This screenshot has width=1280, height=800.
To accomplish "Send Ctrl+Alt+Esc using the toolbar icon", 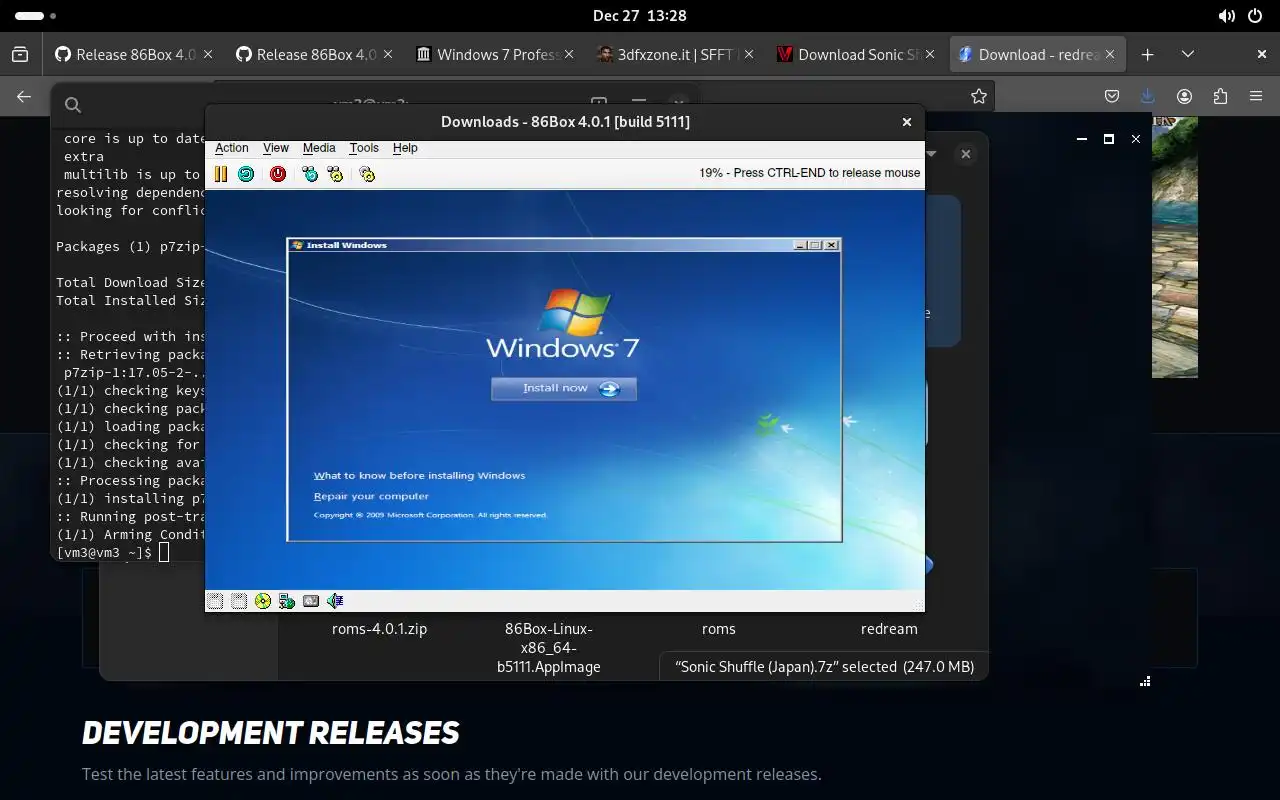I will click(335, 174).
